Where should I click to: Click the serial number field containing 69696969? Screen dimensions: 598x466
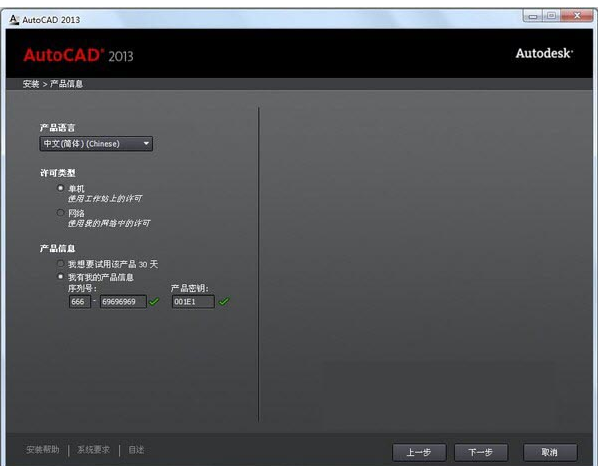coord(123,302)
